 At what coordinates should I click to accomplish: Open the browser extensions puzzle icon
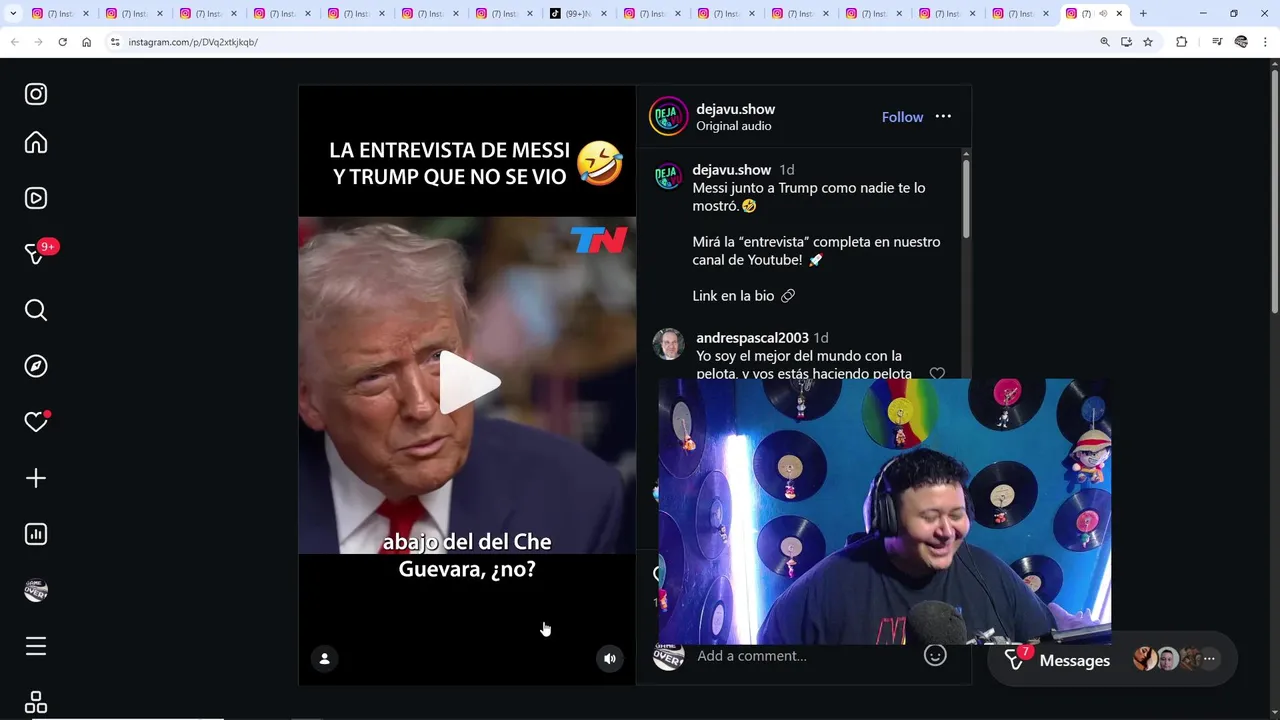pyautogui.click(x=1182, y=42)
